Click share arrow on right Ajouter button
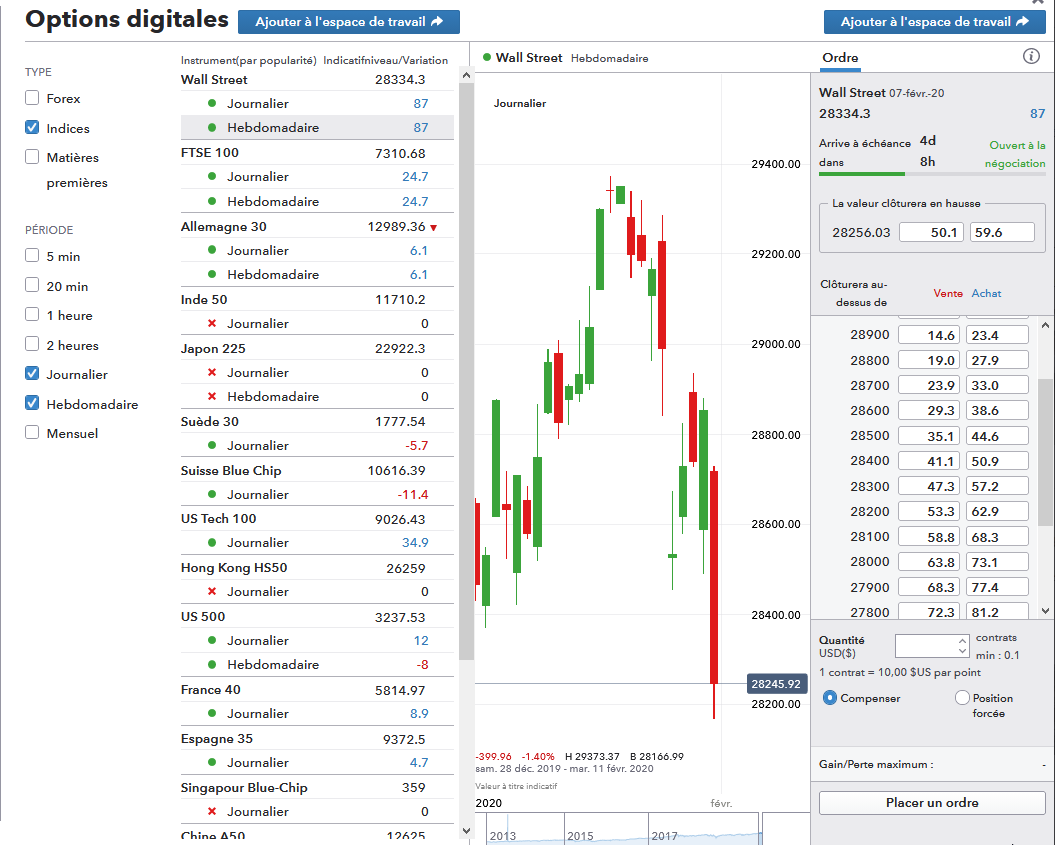 (x=1023, y=22)
